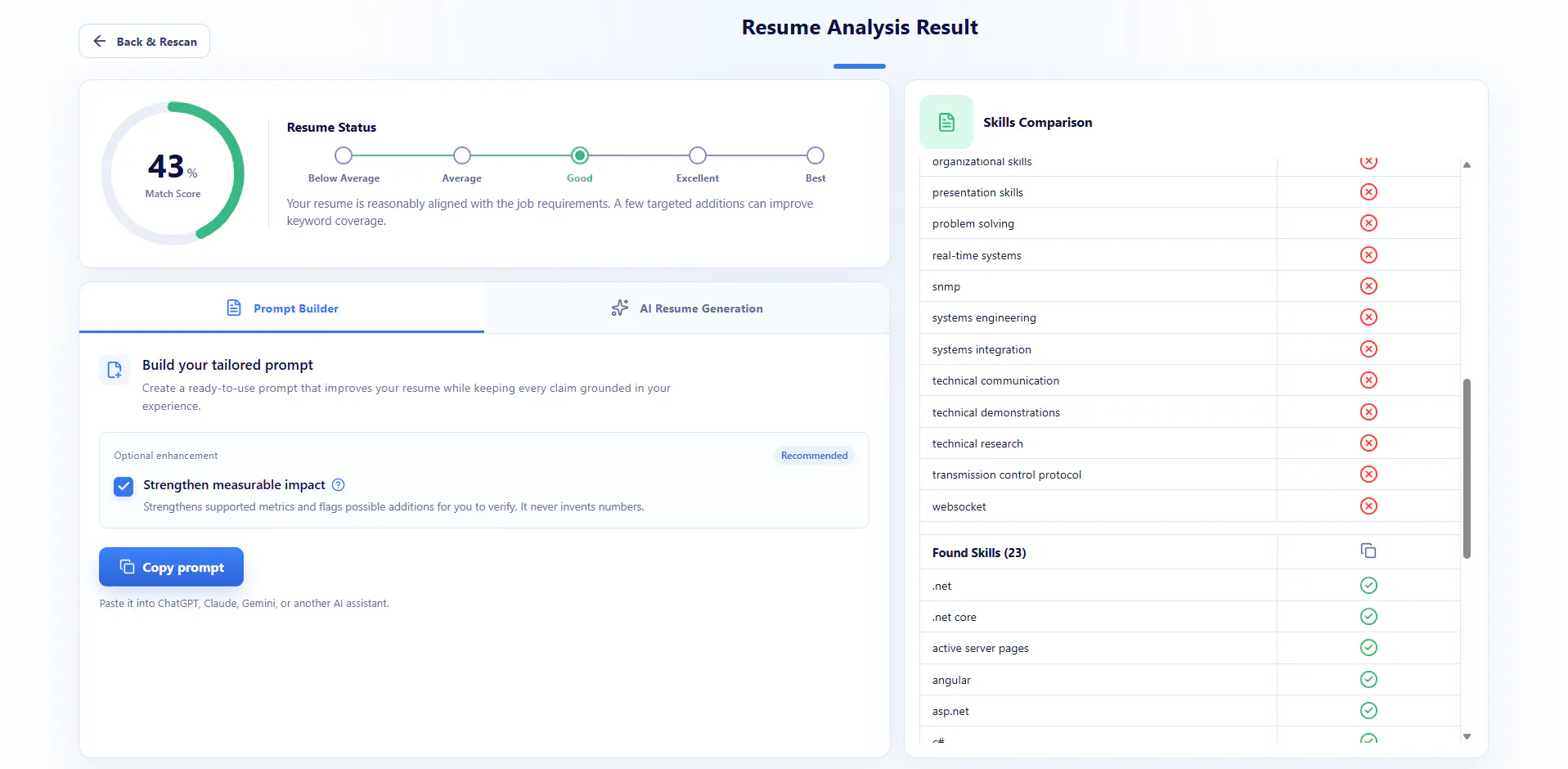The width and height of the screenshot is (1568, 769).
Task: Click the missing icon for transmission control protocol
Action: [x=1368, y=474]
